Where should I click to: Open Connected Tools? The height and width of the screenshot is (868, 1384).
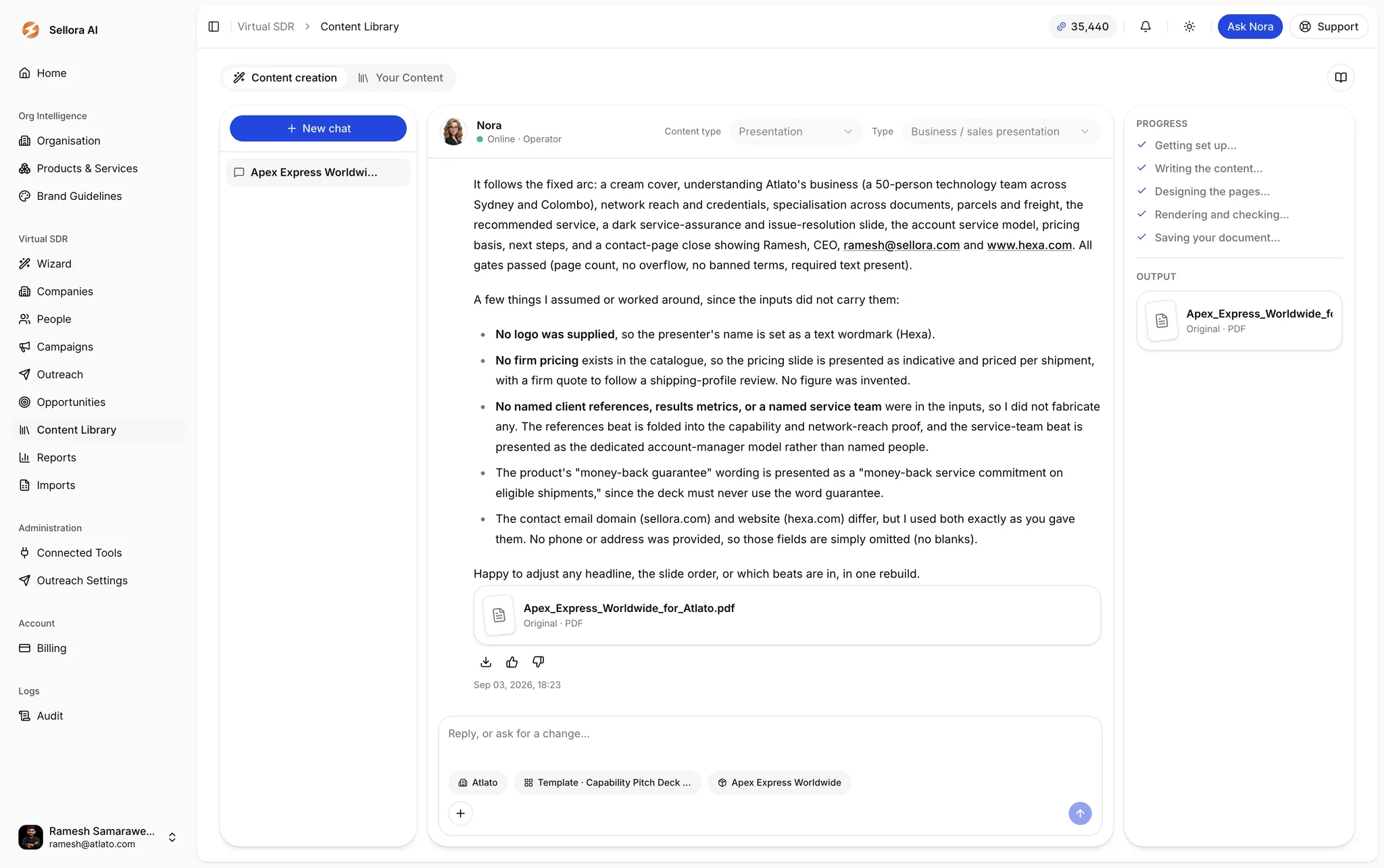pos(99,553)
